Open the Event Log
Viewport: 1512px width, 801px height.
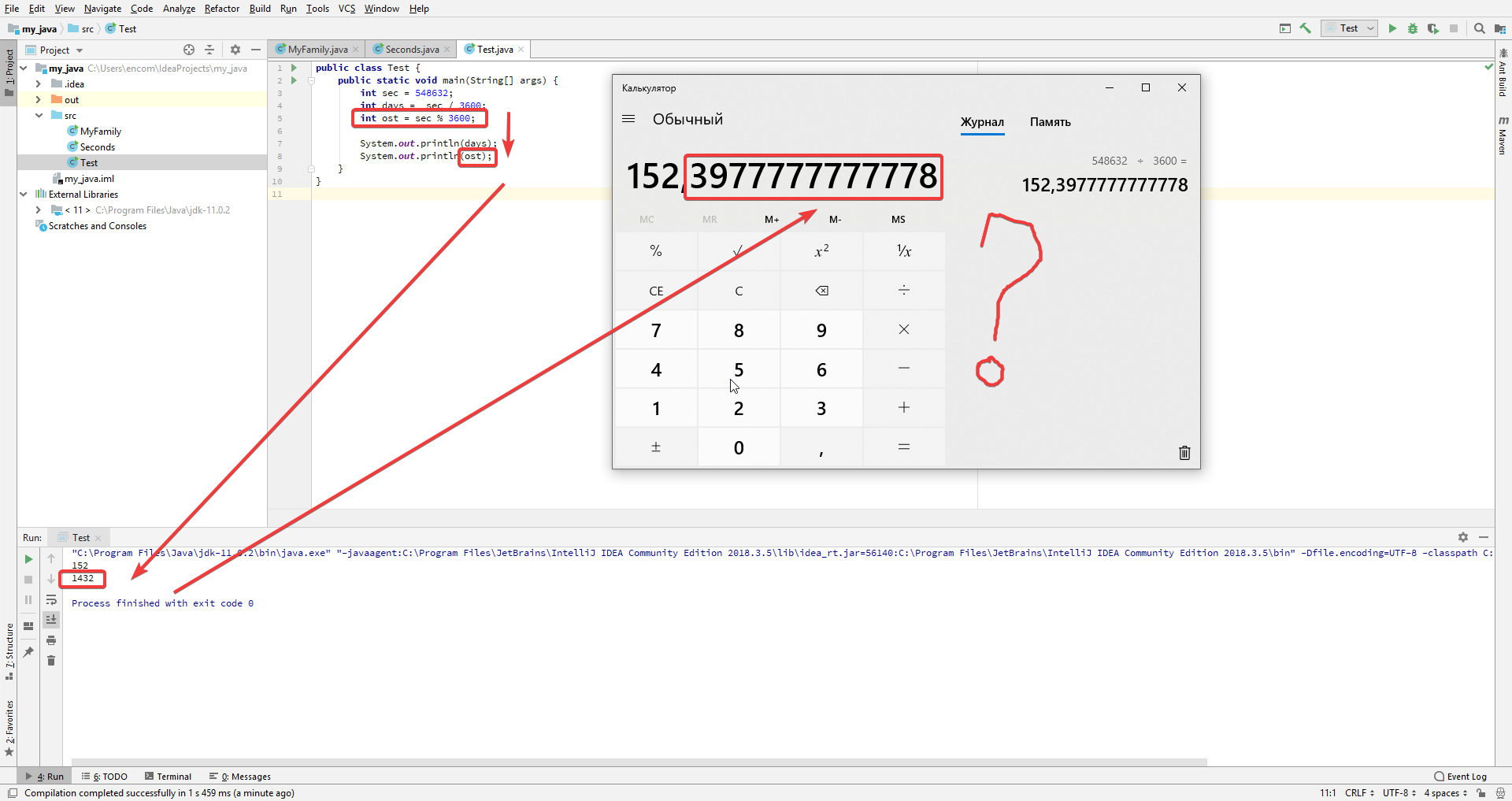click(1460, 777)
